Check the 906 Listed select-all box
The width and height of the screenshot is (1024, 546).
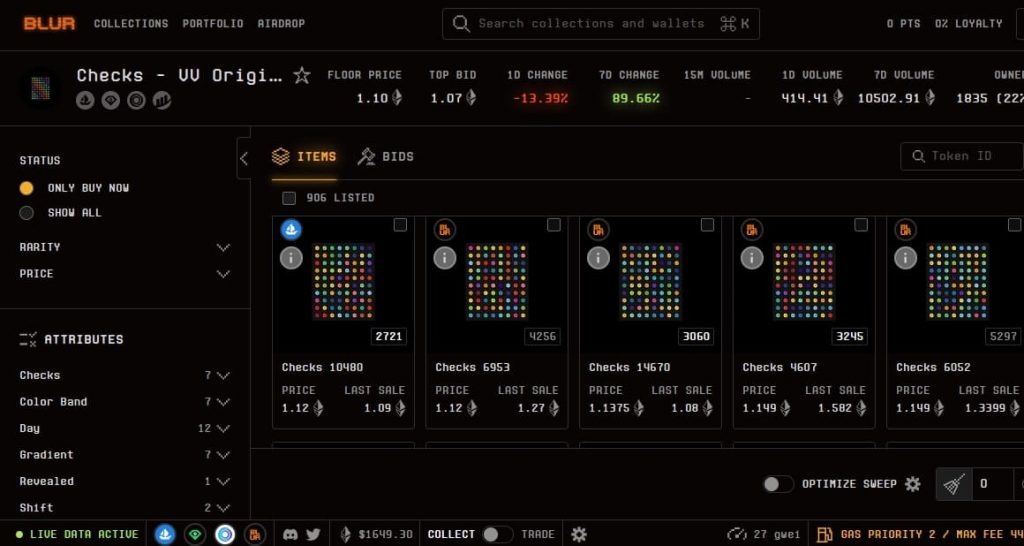pyautogui.click(x=289, y=198)
